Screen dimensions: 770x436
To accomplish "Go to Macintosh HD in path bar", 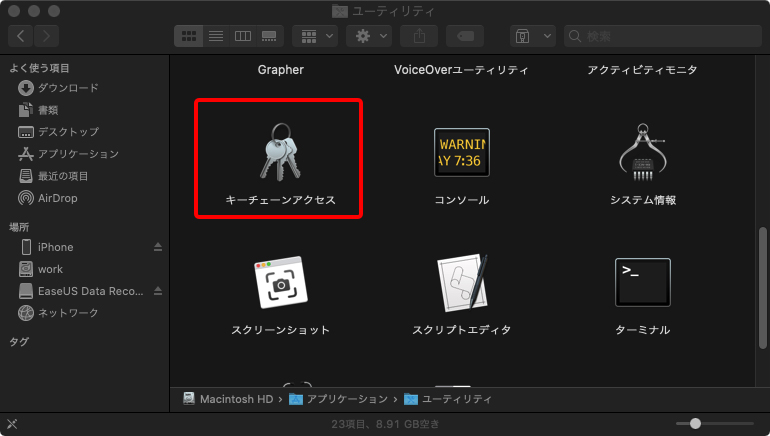I will [x=228, y=399].
